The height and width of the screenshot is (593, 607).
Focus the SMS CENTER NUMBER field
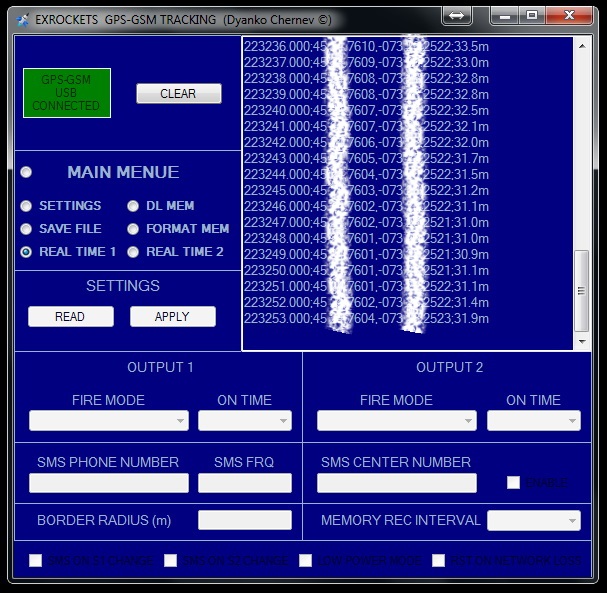pyautogui.click(x=397, y=483)
